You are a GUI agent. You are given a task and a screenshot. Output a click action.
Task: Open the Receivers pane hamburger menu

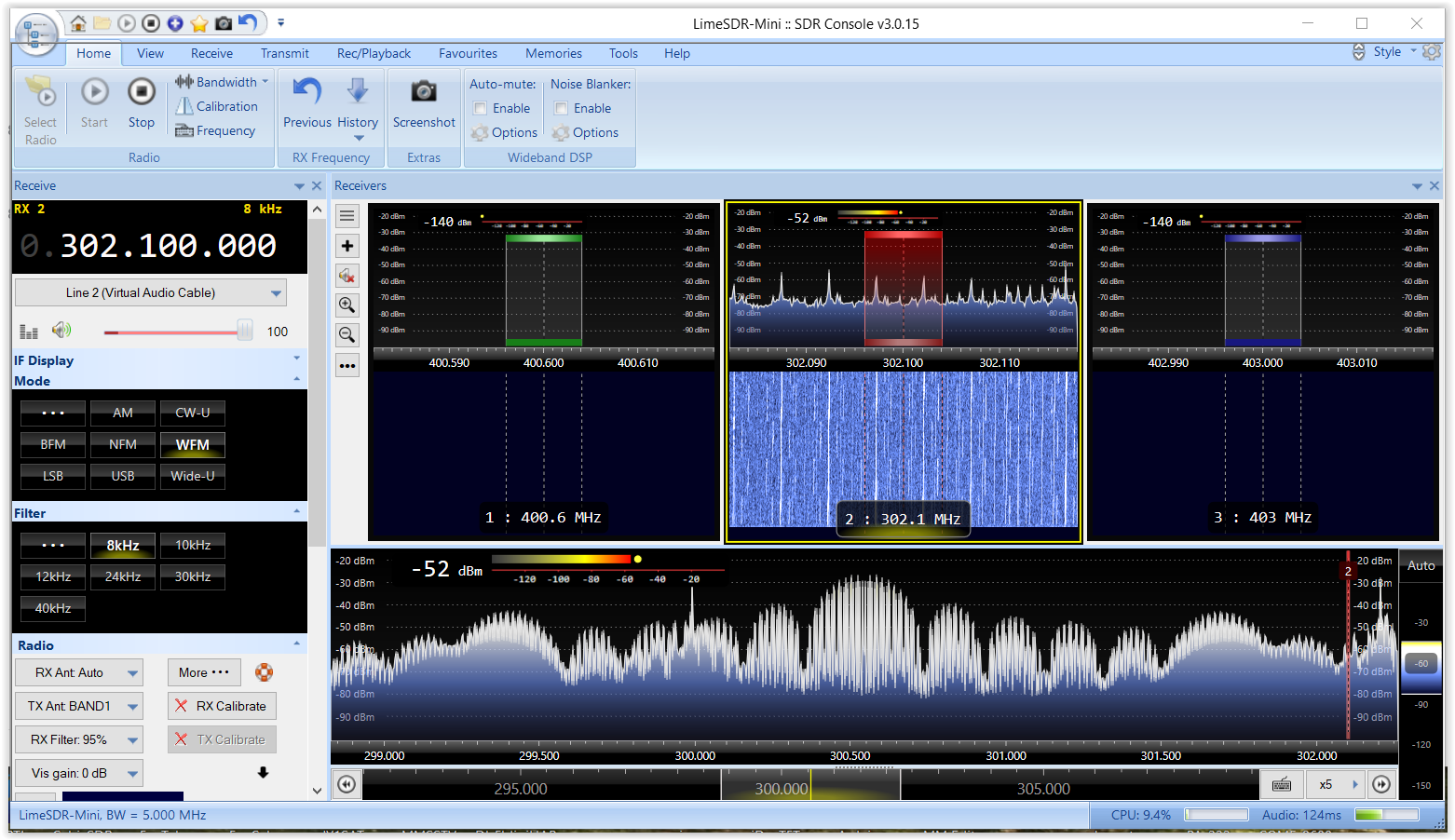point(347,216)
